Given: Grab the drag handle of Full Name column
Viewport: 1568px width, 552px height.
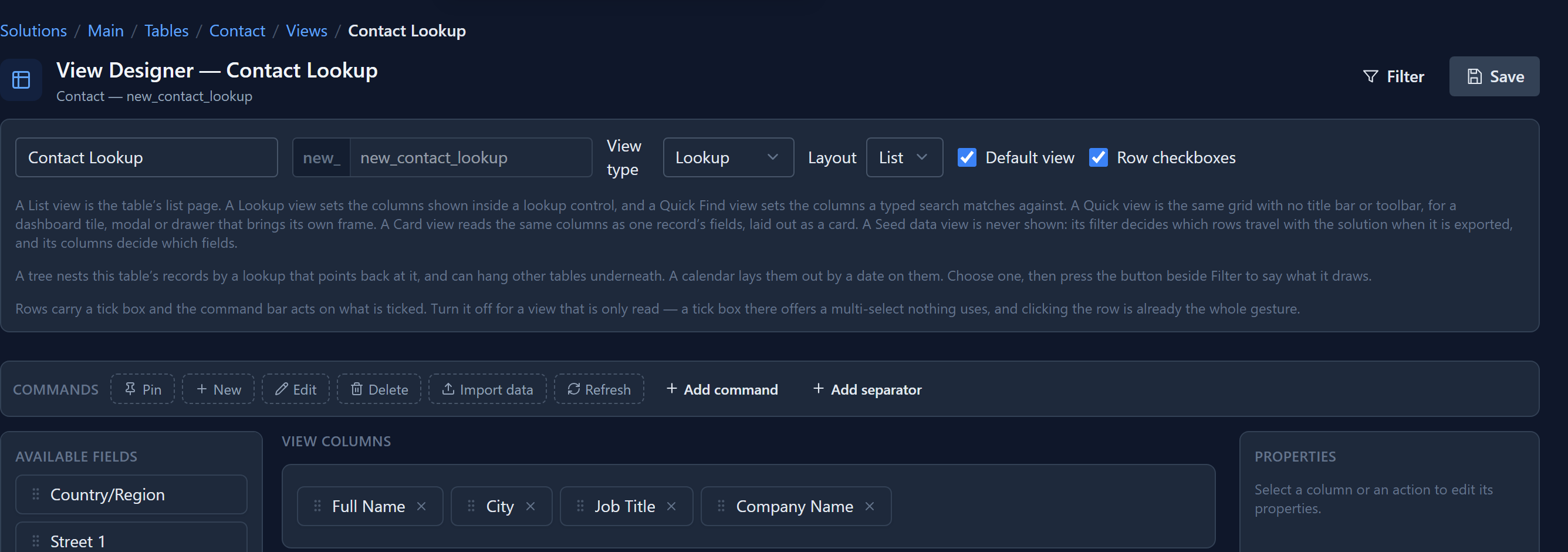Looking at the screenshot, I should pyautogui.click(x=317, y=506).
